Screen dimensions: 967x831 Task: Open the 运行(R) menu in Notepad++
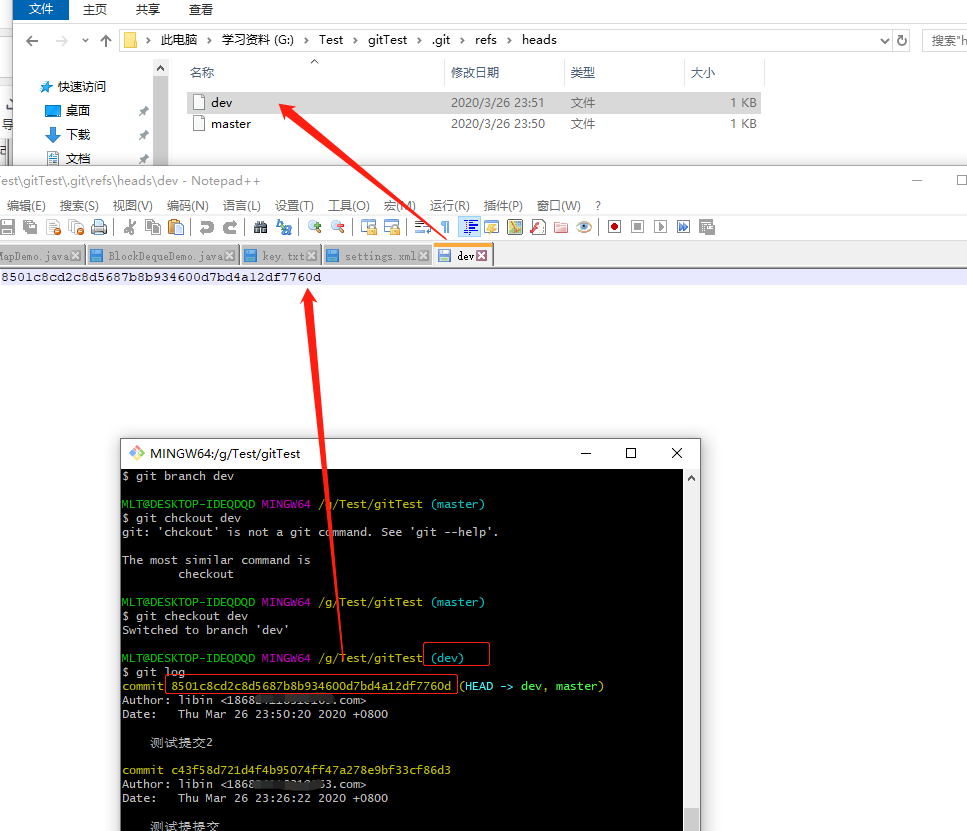(450, 205)
